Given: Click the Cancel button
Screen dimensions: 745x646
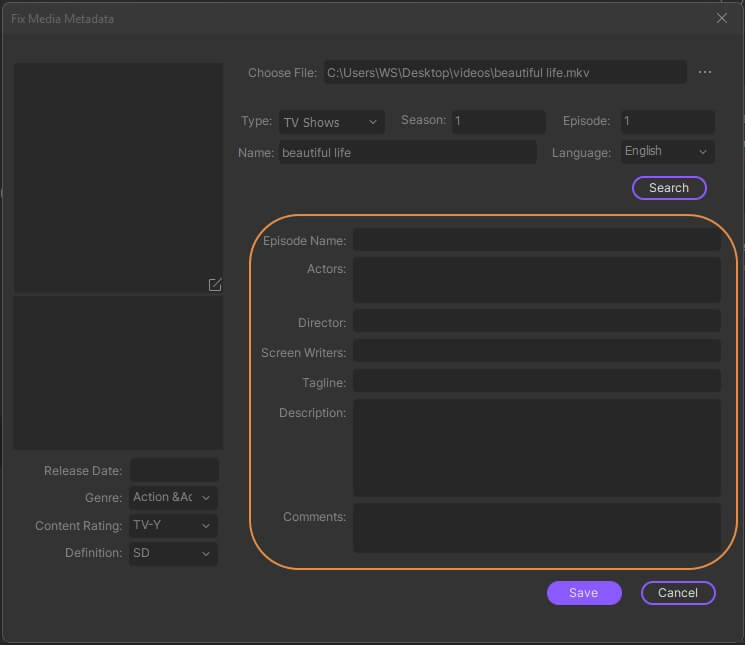Looking at the screenshot, I should (x=678, y=593).
